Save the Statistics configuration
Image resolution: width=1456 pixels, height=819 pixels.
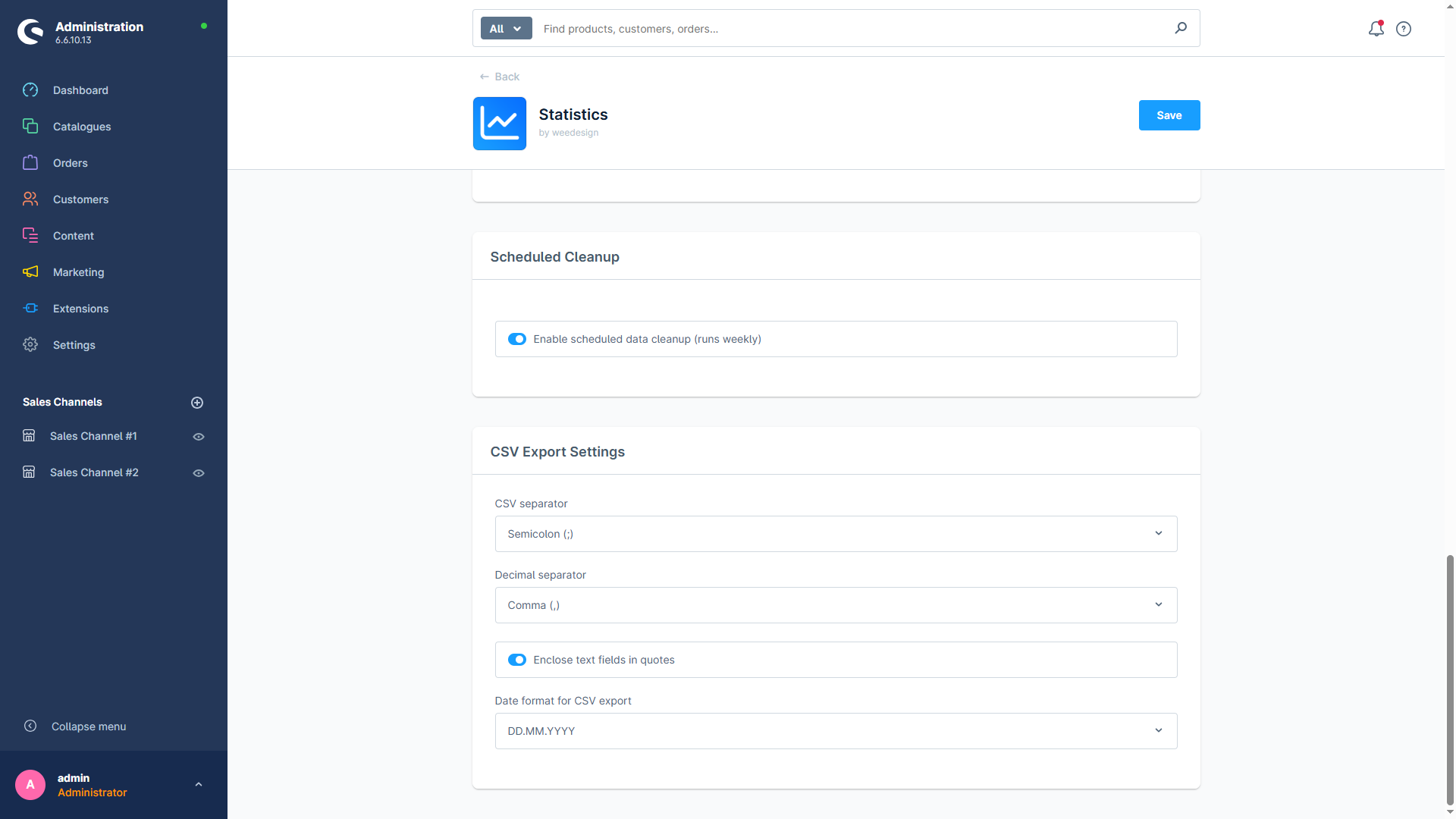(1169, 115)
